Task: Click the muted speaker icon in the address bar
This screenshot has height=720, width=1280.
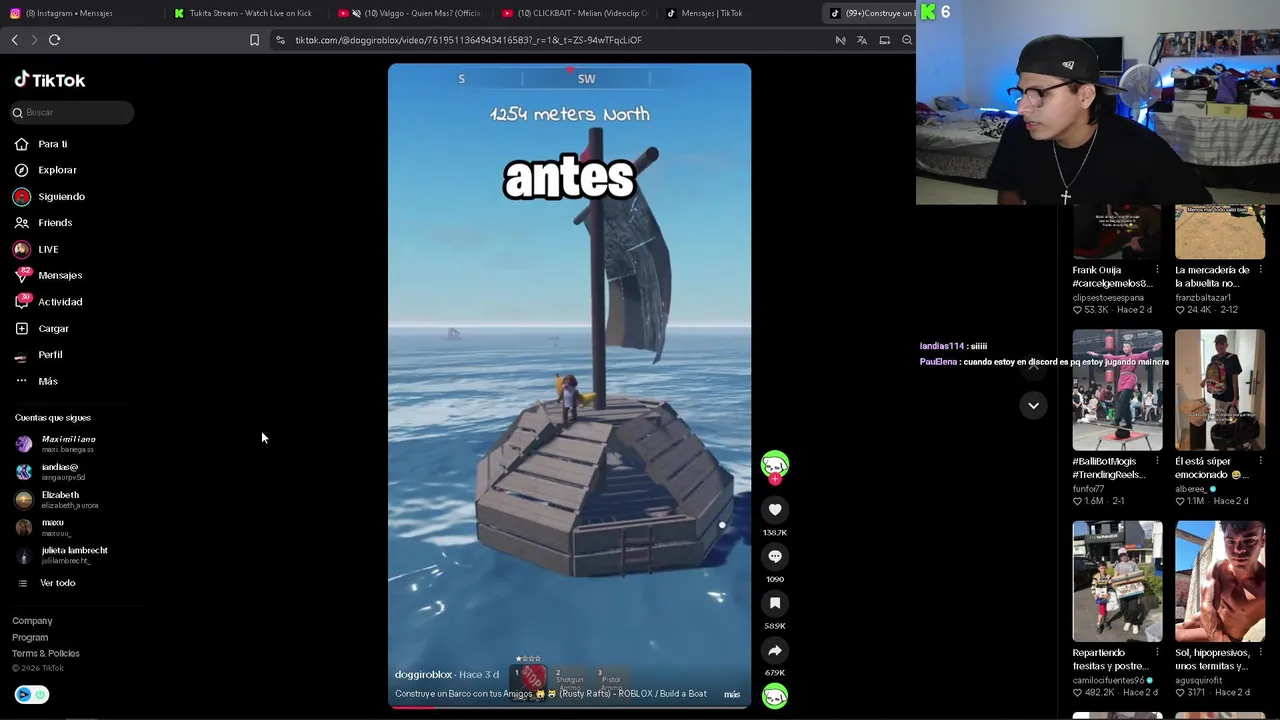Action: click(840, 40)
